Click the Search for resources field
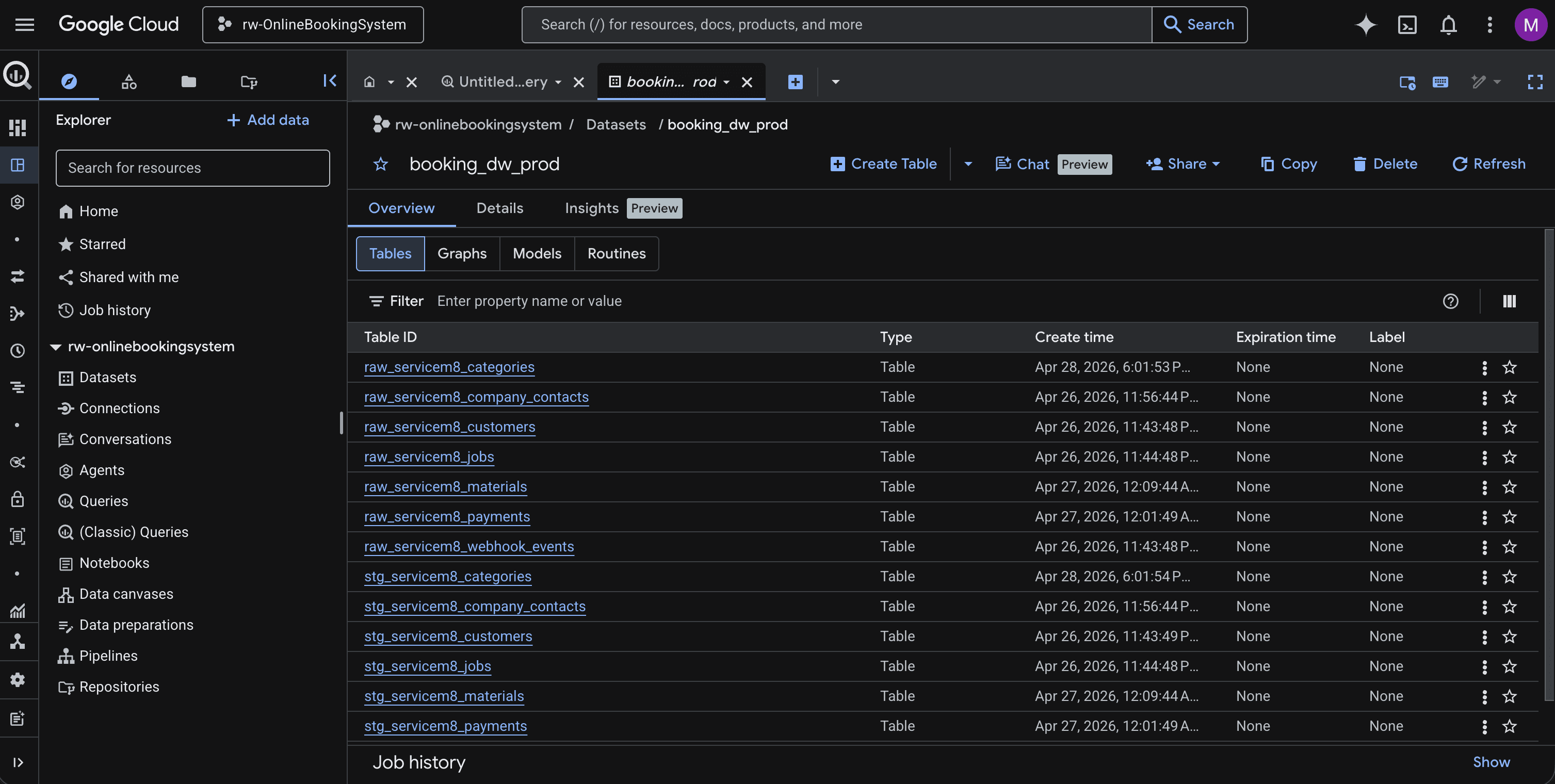Screen dimensions: 1555x784 (192, 168)
